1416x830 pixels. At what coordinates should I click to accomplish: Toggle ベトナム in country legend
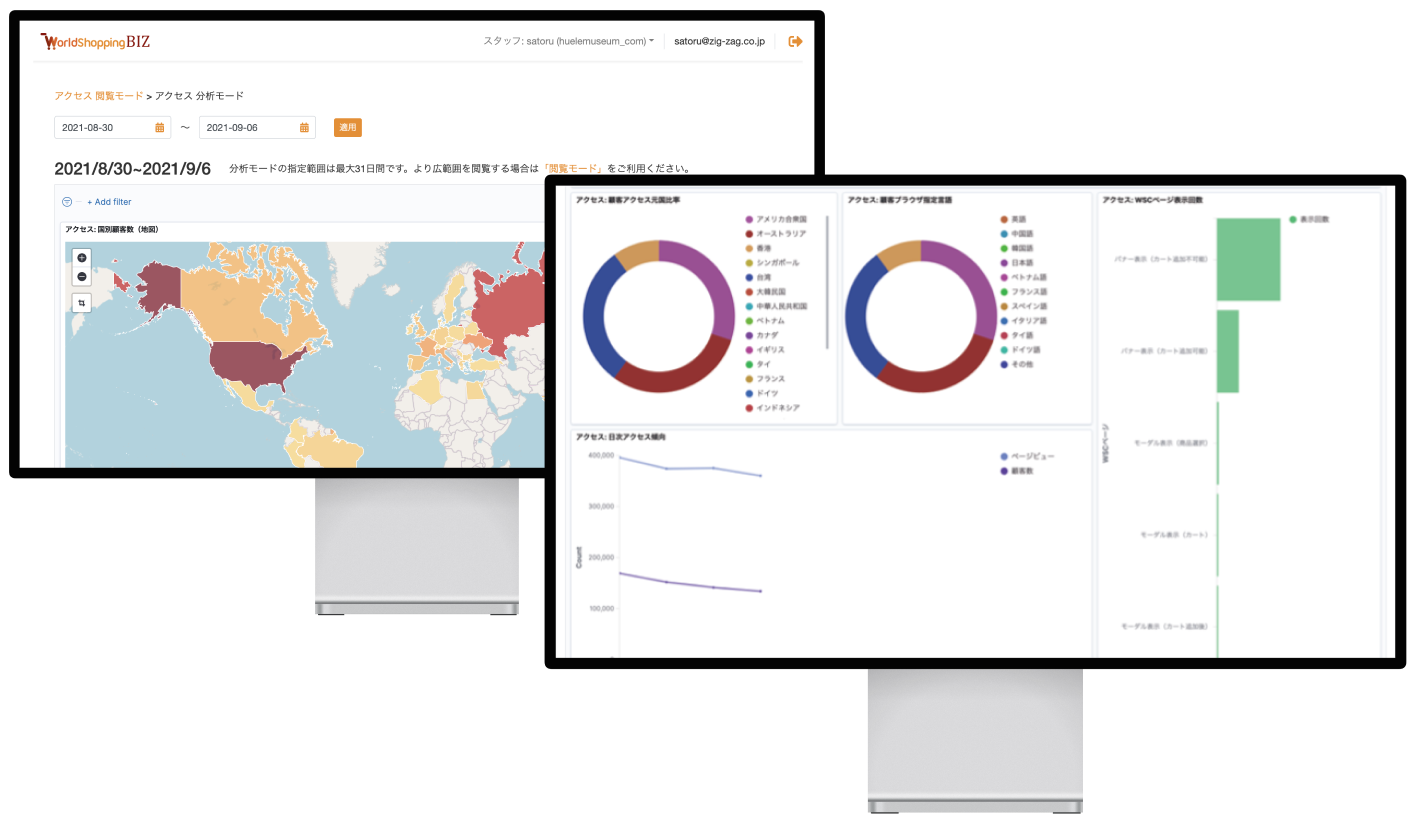[x=765, y=321]
